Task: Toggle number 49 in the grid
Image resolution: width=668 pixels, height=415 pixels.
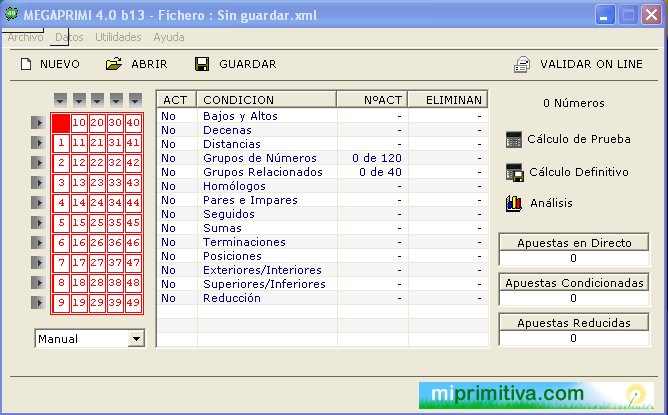Action: [x=133, y=303]
